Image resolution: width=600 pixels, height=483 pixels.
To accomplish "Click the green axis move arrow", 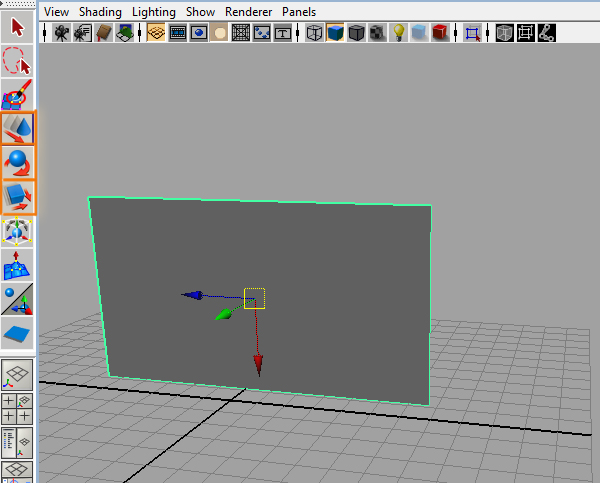I will coord(223,314).
